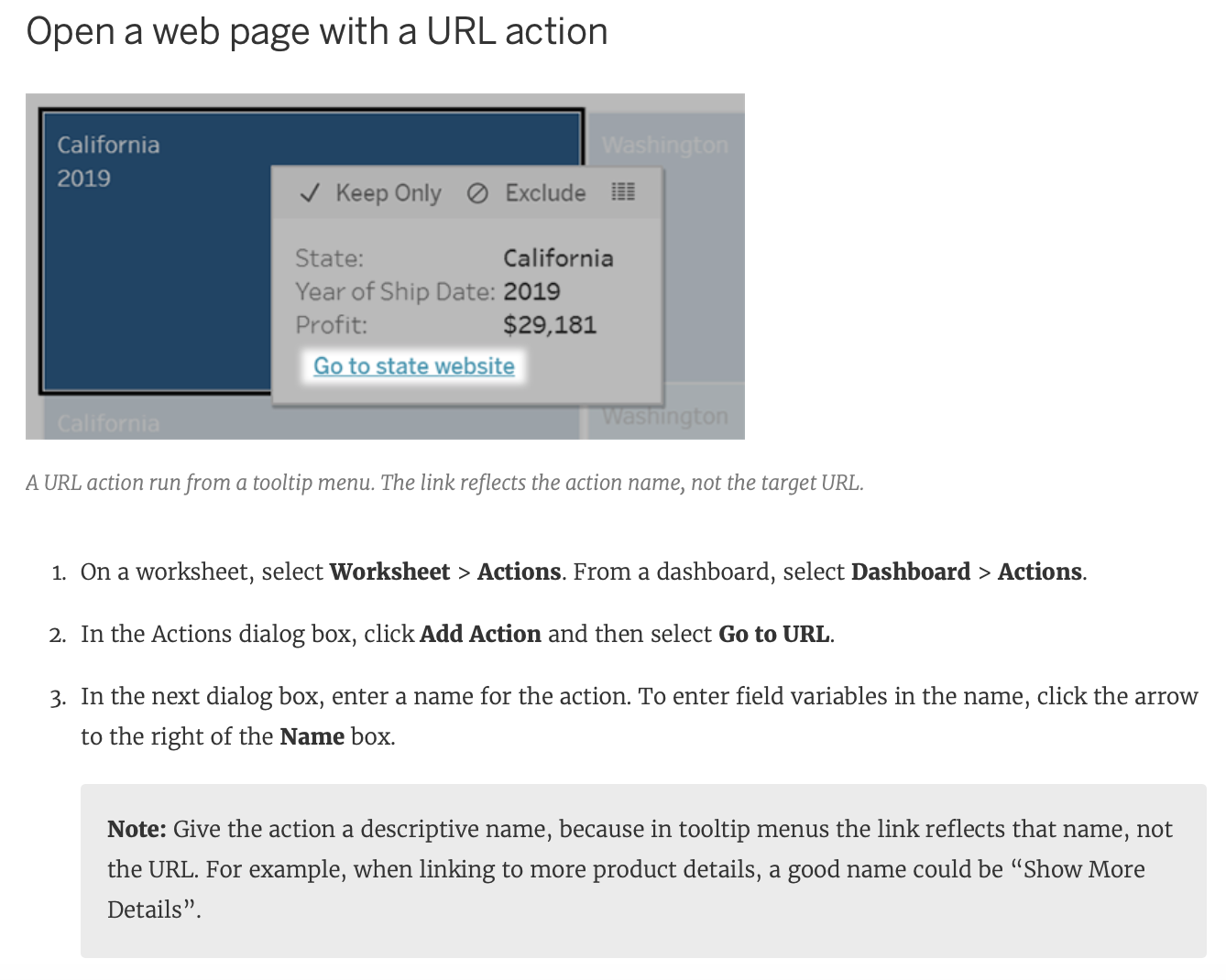
Task: Click the Exclude label in tooltip
Action: click(545, 193)
